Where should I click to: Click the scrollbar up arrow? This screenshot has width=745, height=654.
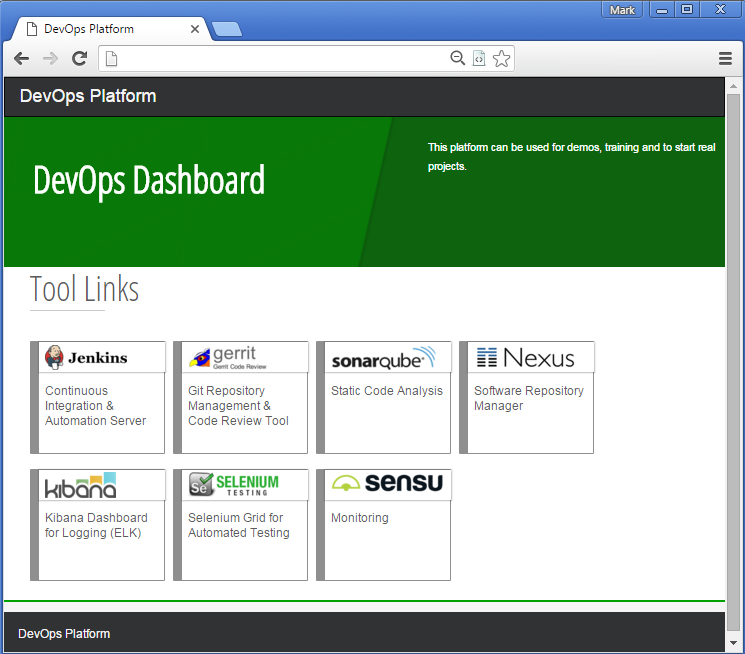click(x=734, y=86)
